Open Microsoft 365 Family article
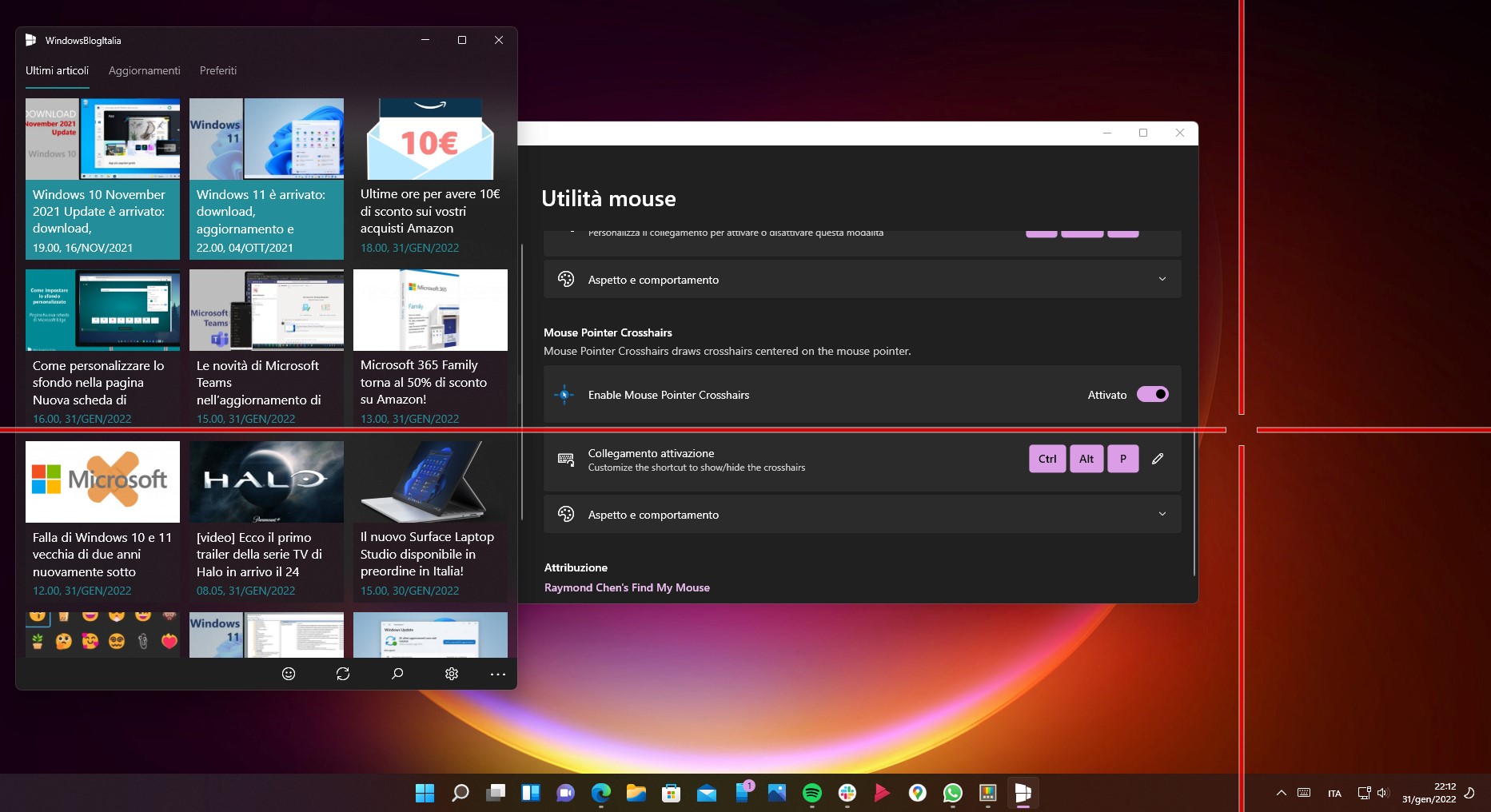Viewport: 1491px width, 812px height. (x=430, y=349)
